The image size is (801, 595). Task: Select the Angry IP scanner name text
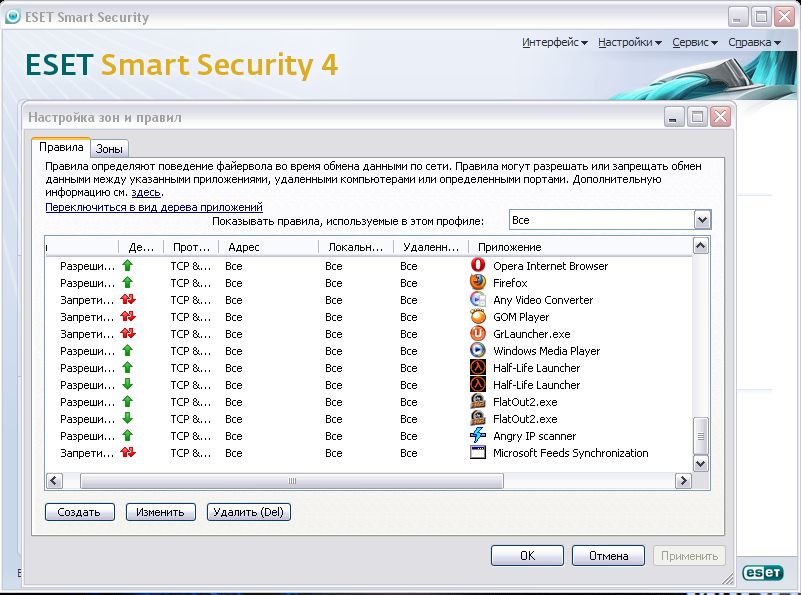[534, 436]
